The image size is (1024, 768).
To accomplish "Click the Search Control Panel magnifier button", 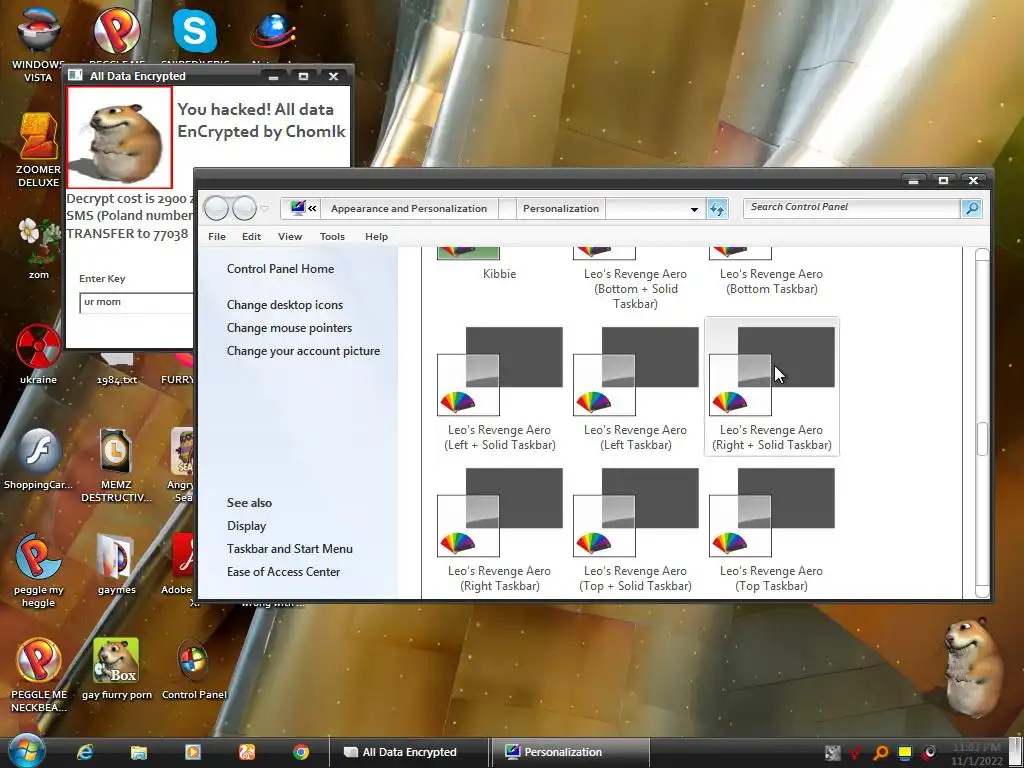I will (972, 208).
